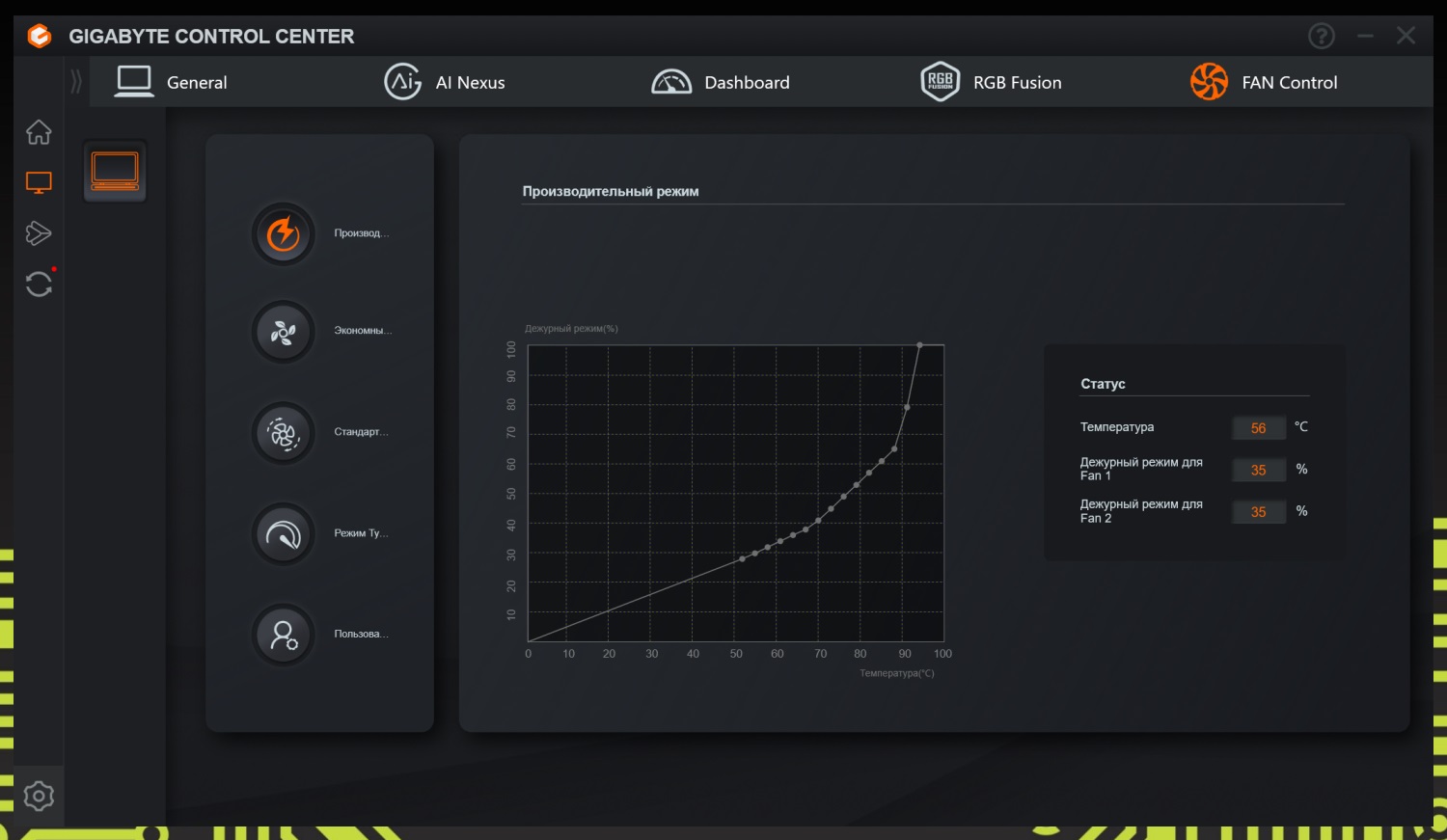The image size is (1447, 840).
Task: Click the Дежурный режим(%) axis label
Action: (x=571, y=329)
